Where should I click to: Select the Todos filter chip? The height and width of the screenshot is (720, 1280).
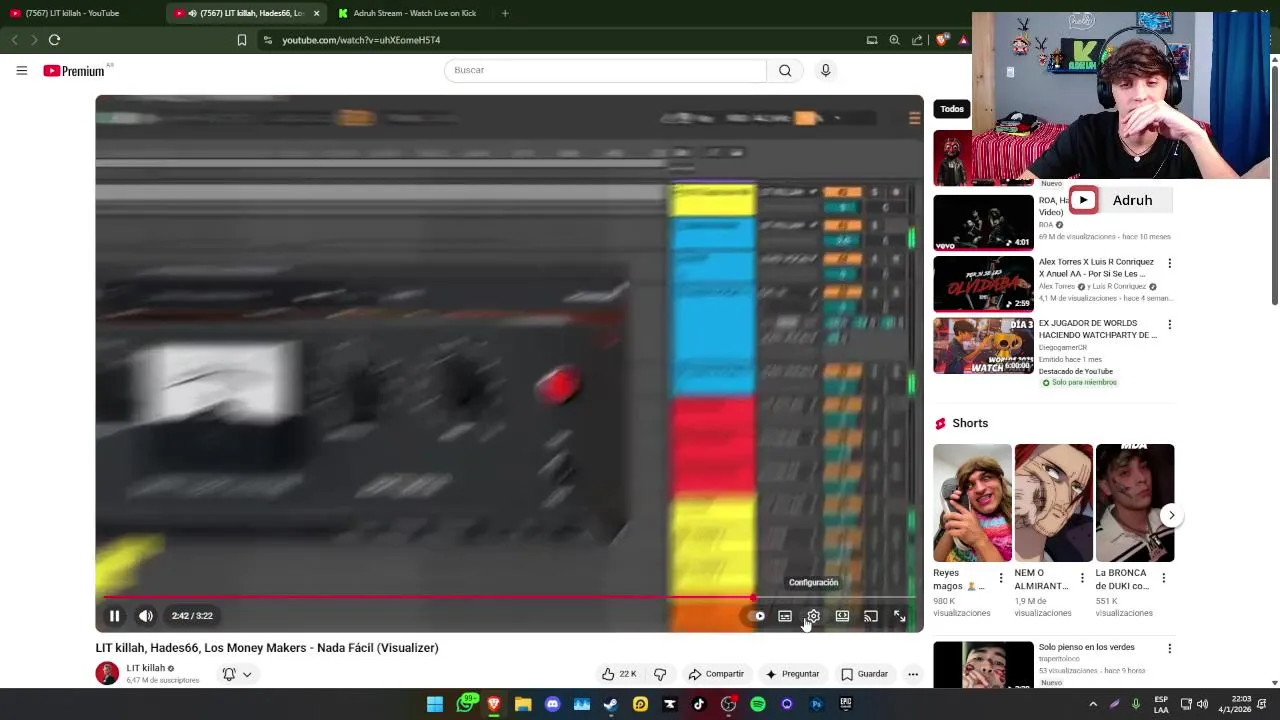click(952, 109)
